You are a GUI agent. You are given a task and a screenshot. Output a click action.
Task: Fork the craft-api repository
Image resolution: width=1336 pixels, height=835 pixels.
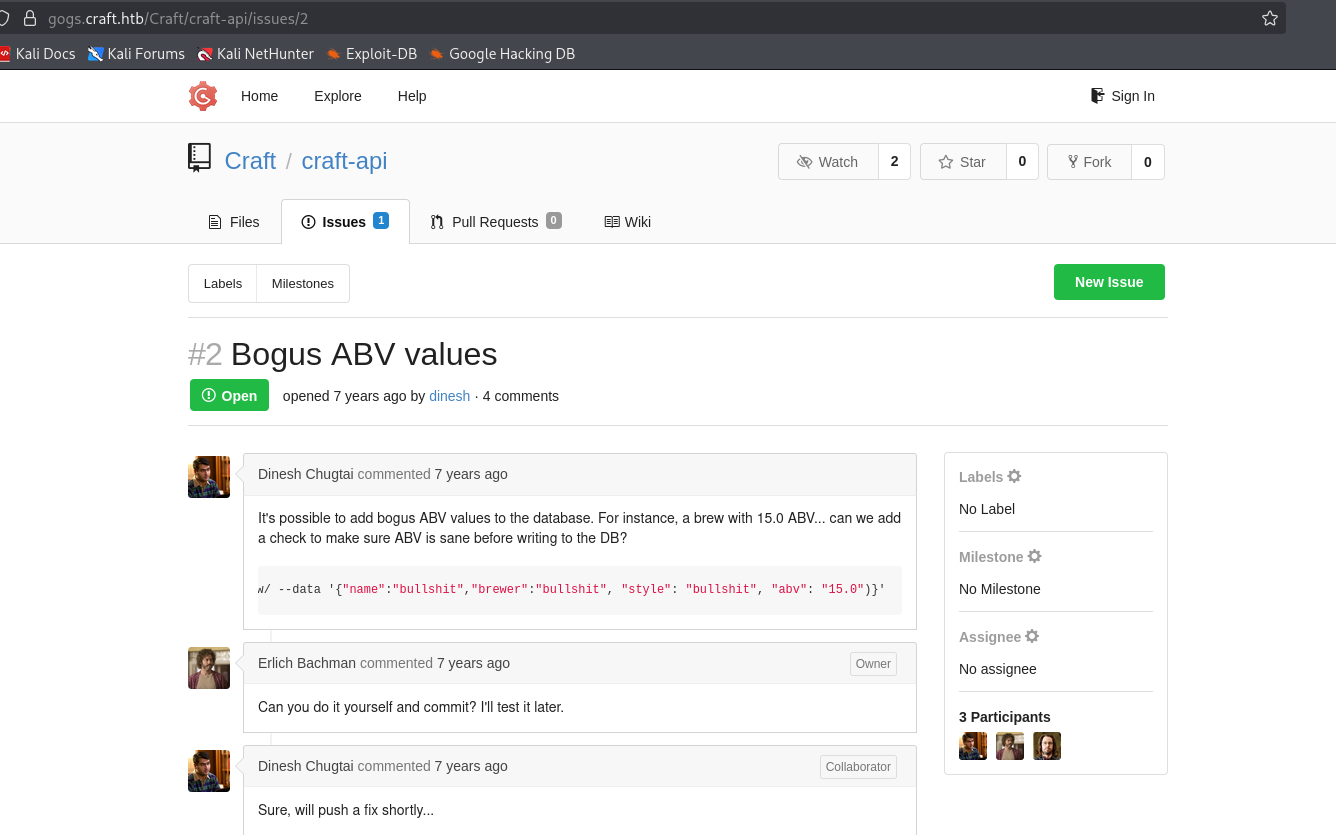pos(1089,162)
